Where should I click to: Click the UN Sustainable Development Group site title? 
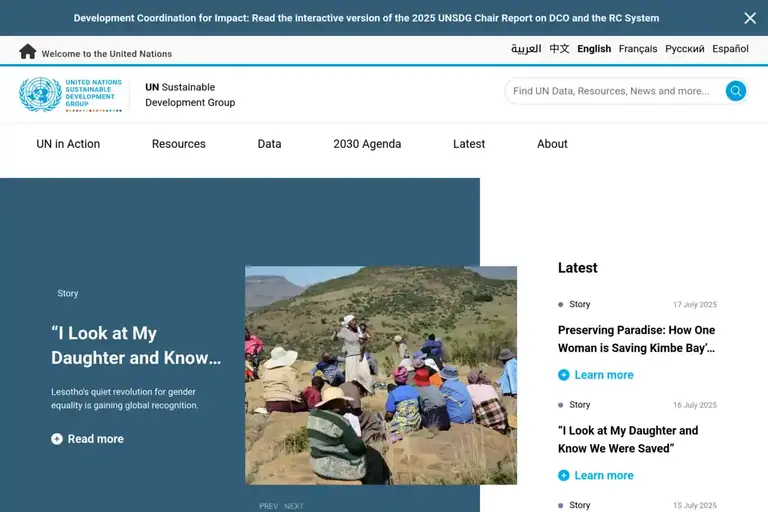[190, 95]
